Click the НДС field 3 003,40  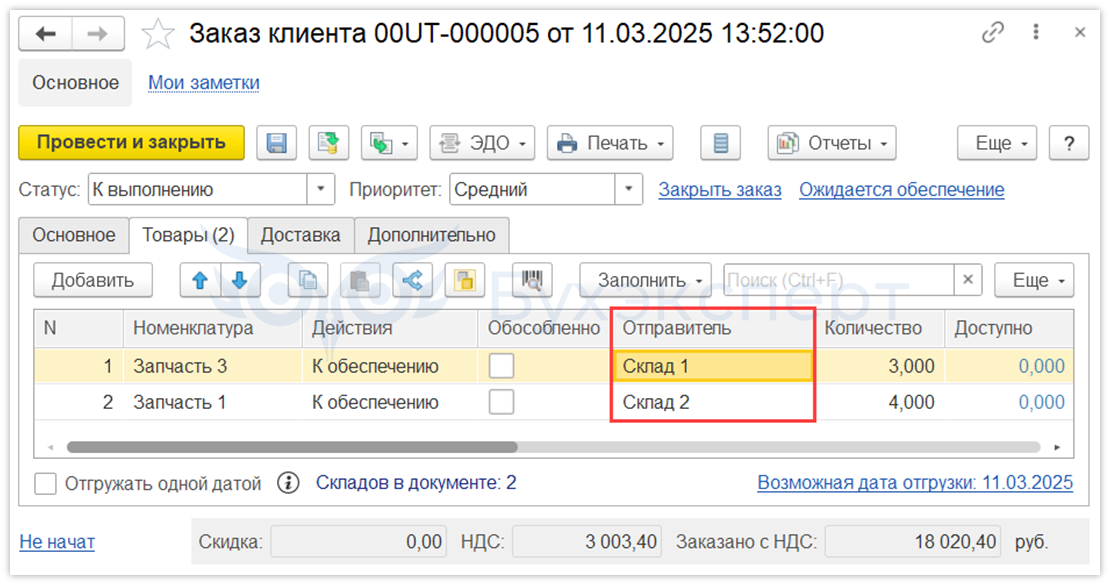coord(587,542)
